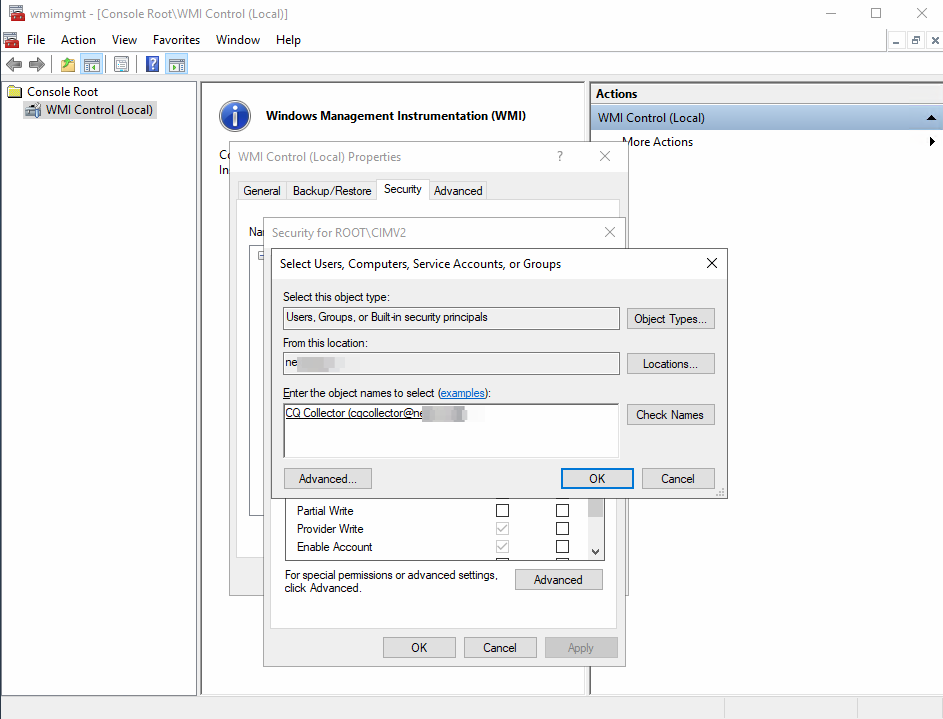Close the WMI Control (Local) Properties dialog

click(605, 156)
